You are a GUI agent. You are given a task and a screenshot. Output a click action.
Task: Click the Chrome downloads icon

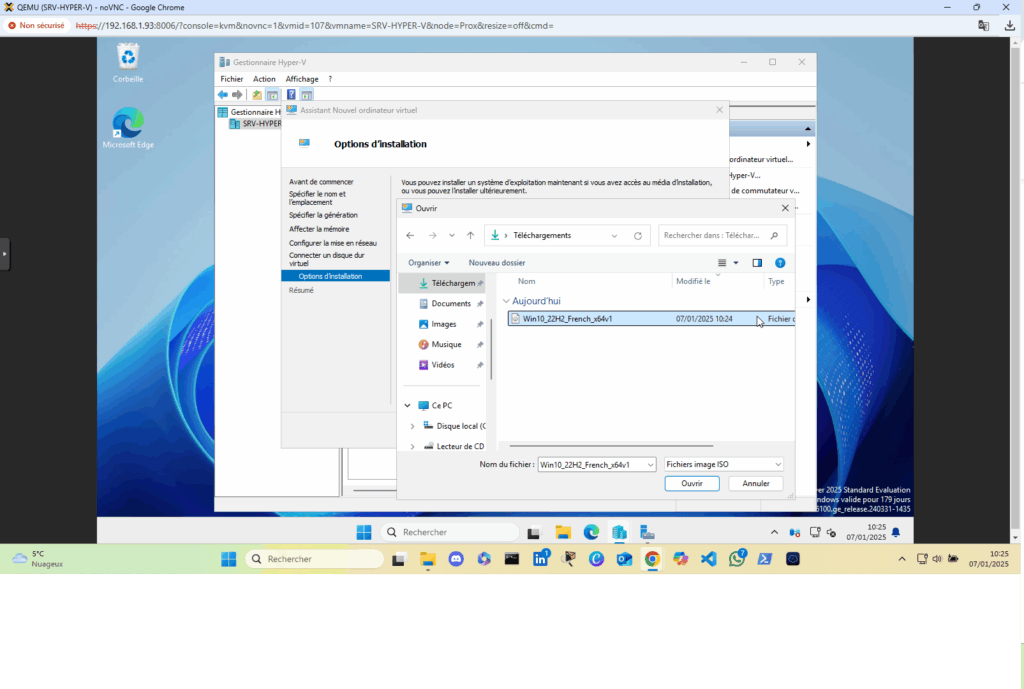1010,26
